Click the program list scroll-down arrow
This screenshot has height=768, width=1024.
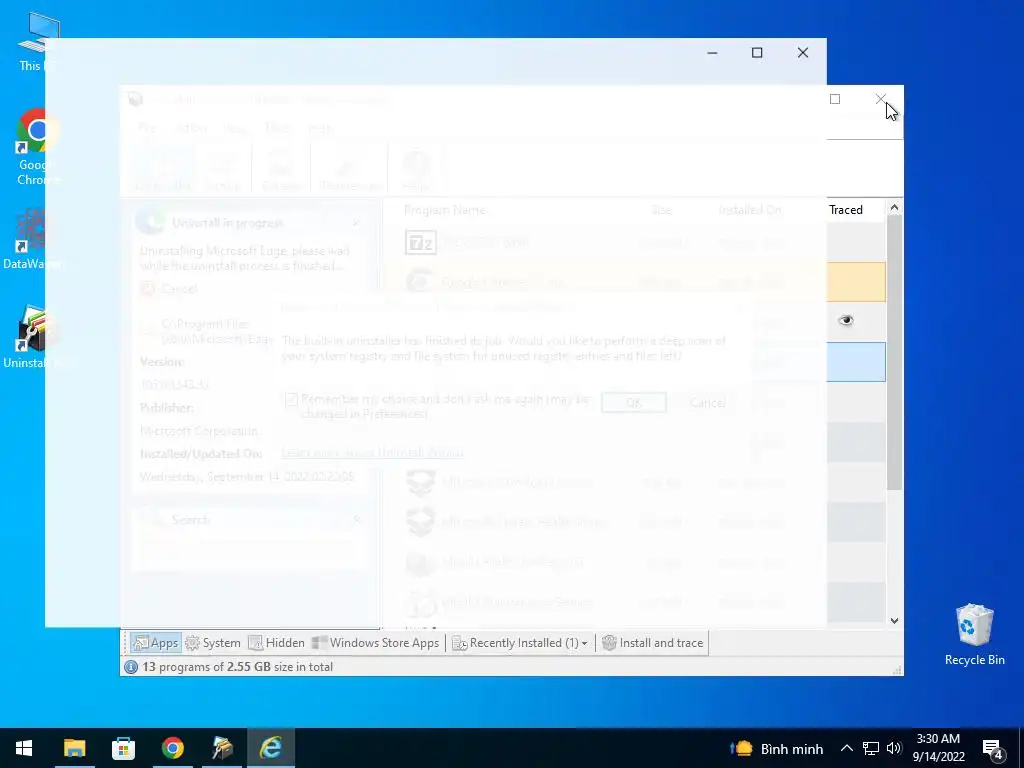[894, 620]
